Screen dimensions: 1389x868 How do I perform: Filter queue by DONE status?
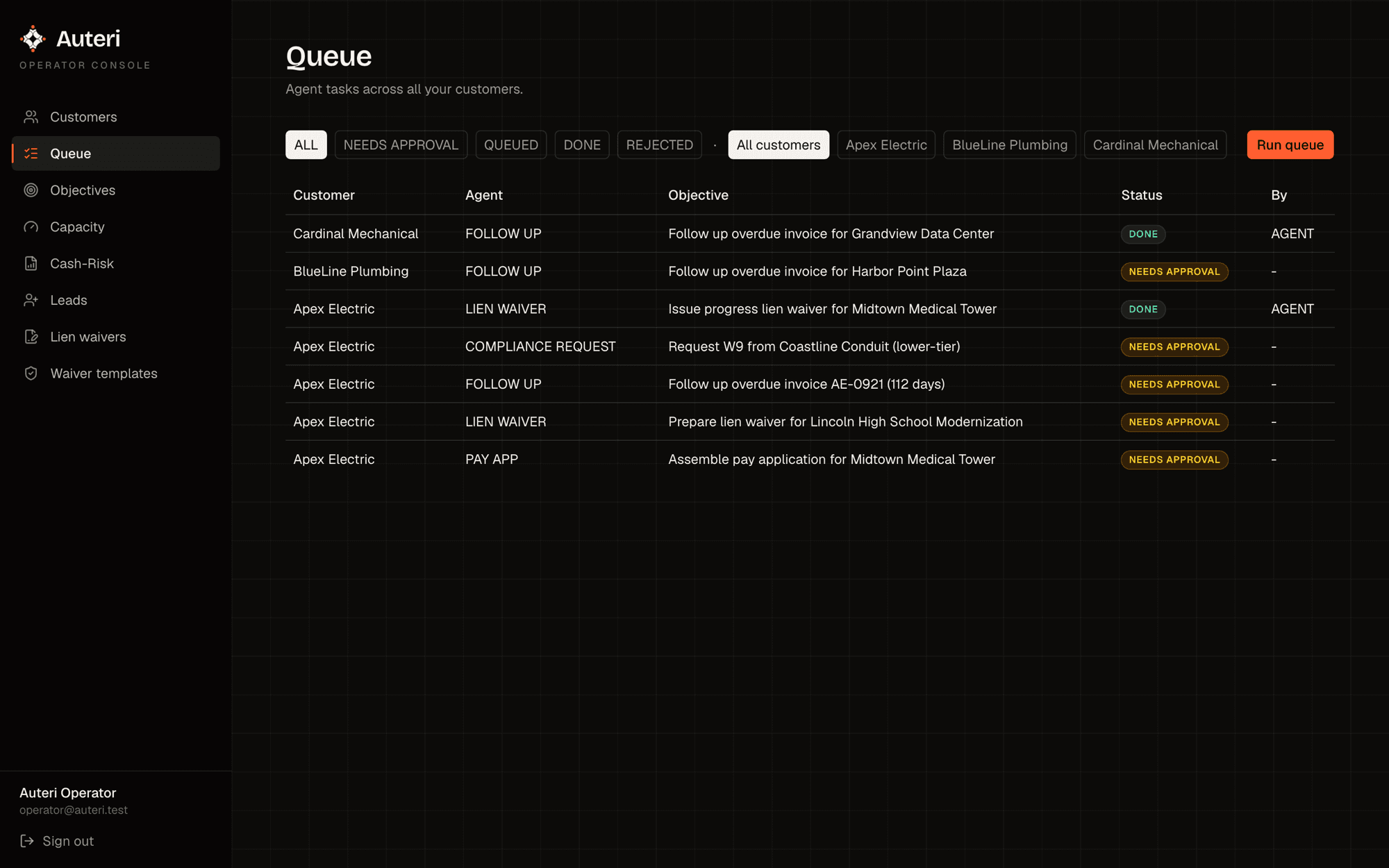pyautogui.click(x=582, y=144)
